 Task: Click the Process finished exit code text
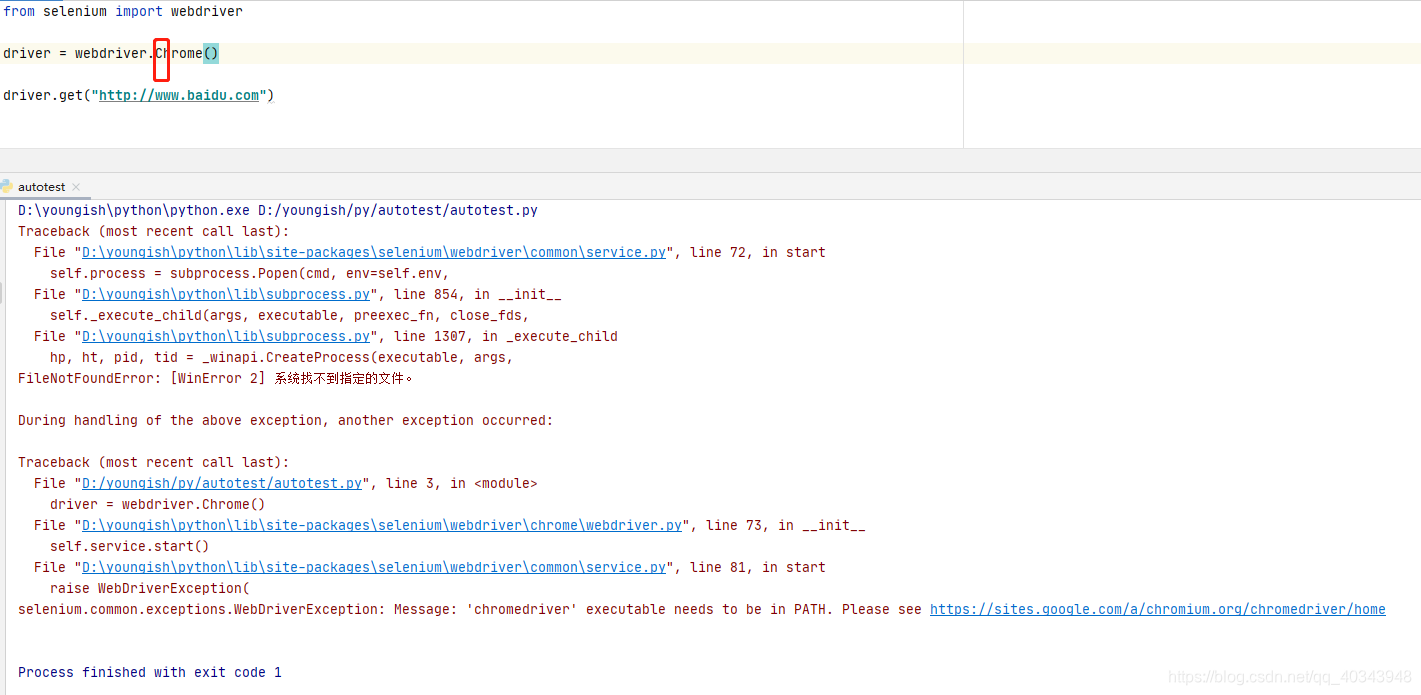click(150, 672)
